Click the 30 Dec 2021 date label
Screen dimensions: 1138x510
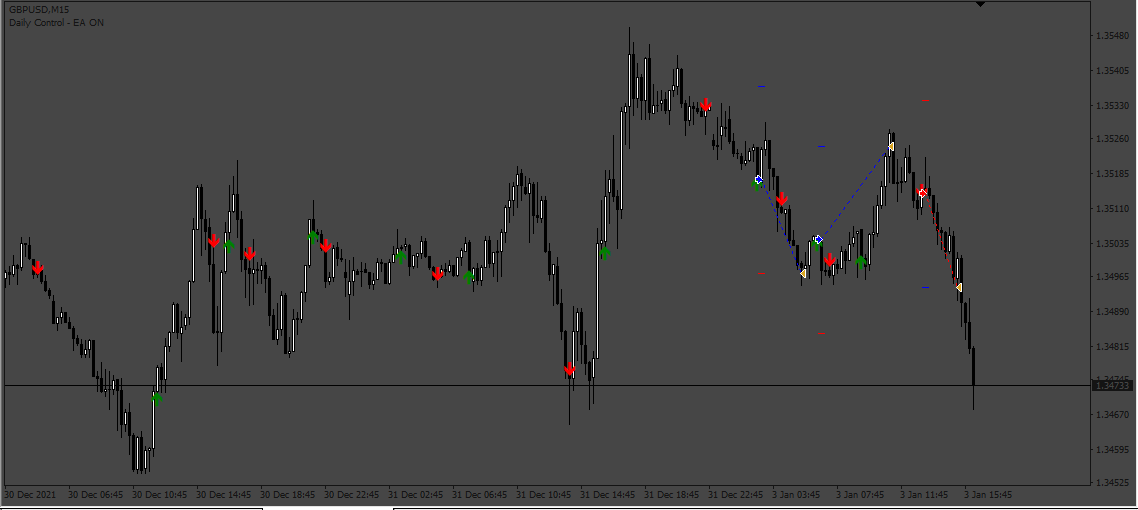[29, 495]
